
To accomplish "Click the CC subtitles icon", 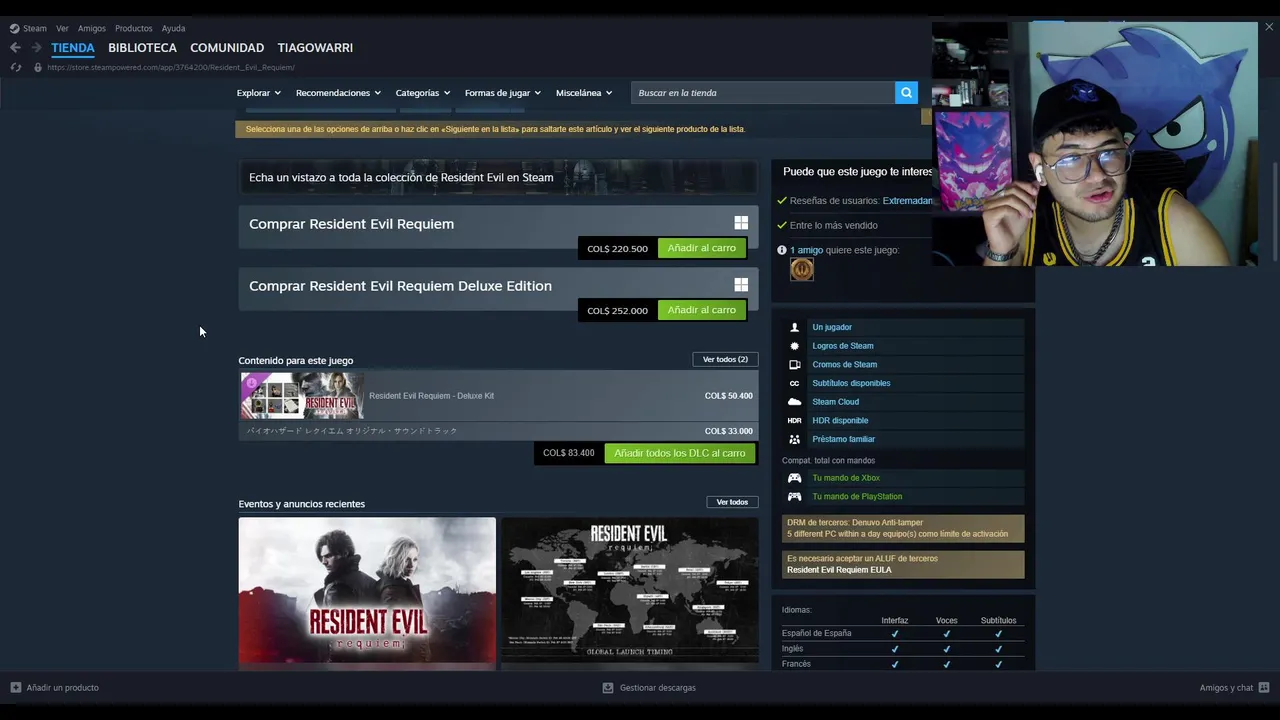I will [x=795, y=383].
